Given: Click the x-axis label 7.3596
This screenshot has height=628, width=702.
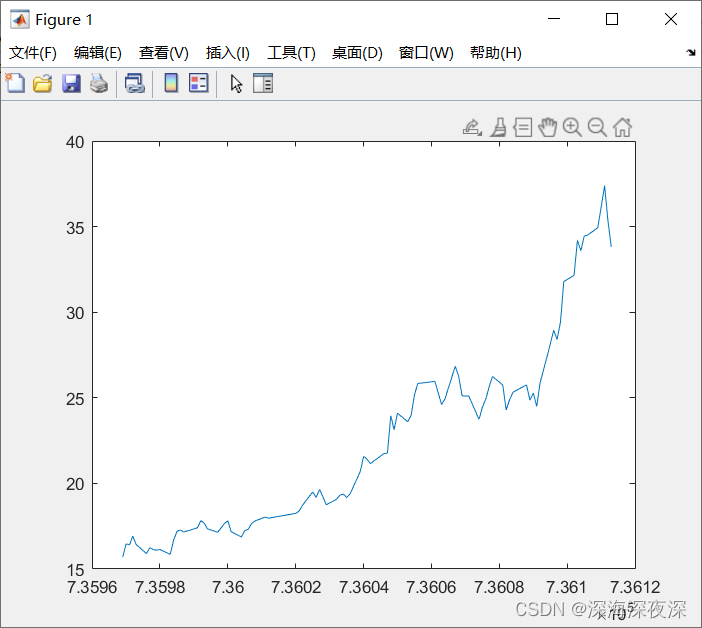Looking at the screenshot, I should pos(92,587).
